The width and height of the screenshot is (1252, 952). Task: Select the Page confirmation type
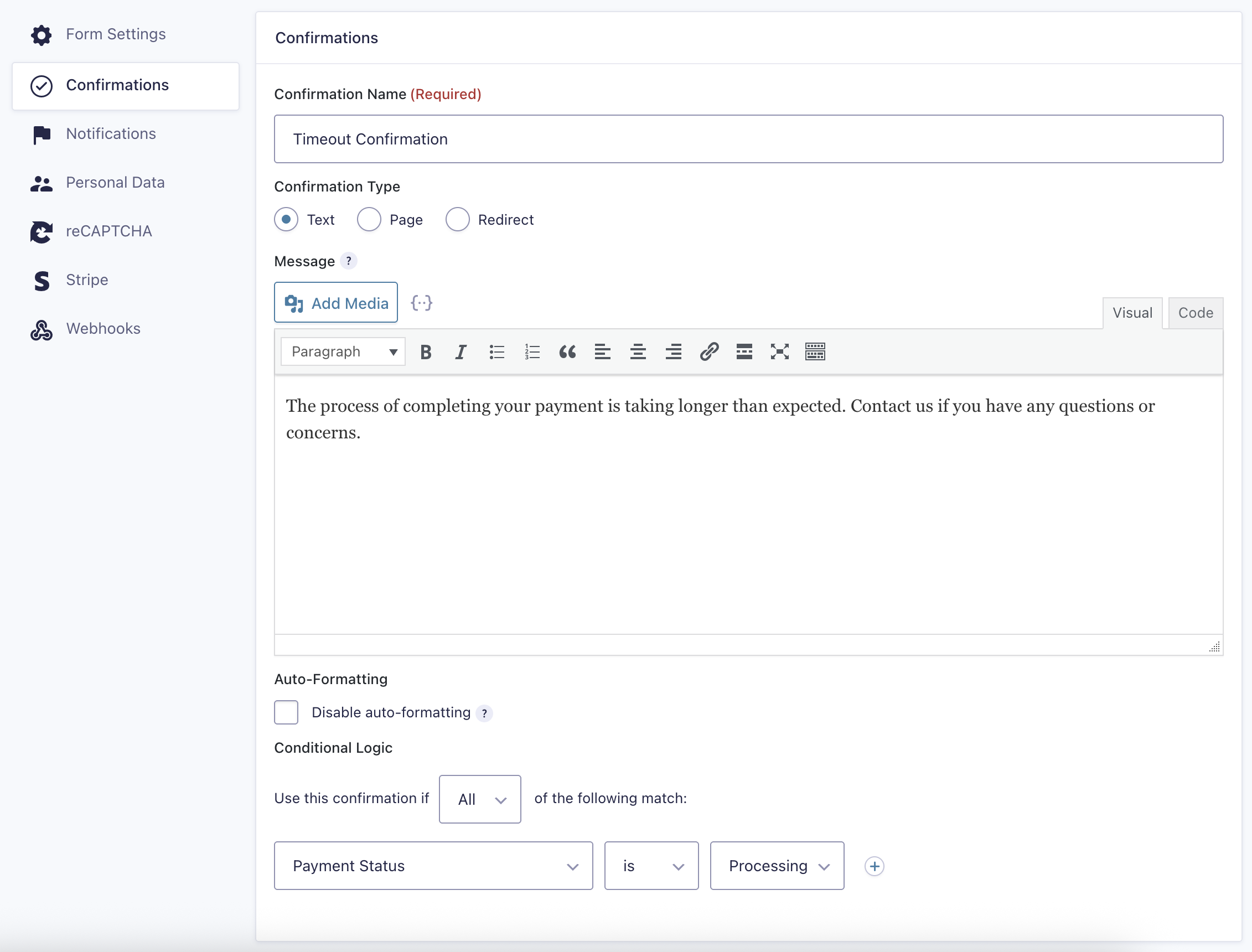(x=369, y=219)
